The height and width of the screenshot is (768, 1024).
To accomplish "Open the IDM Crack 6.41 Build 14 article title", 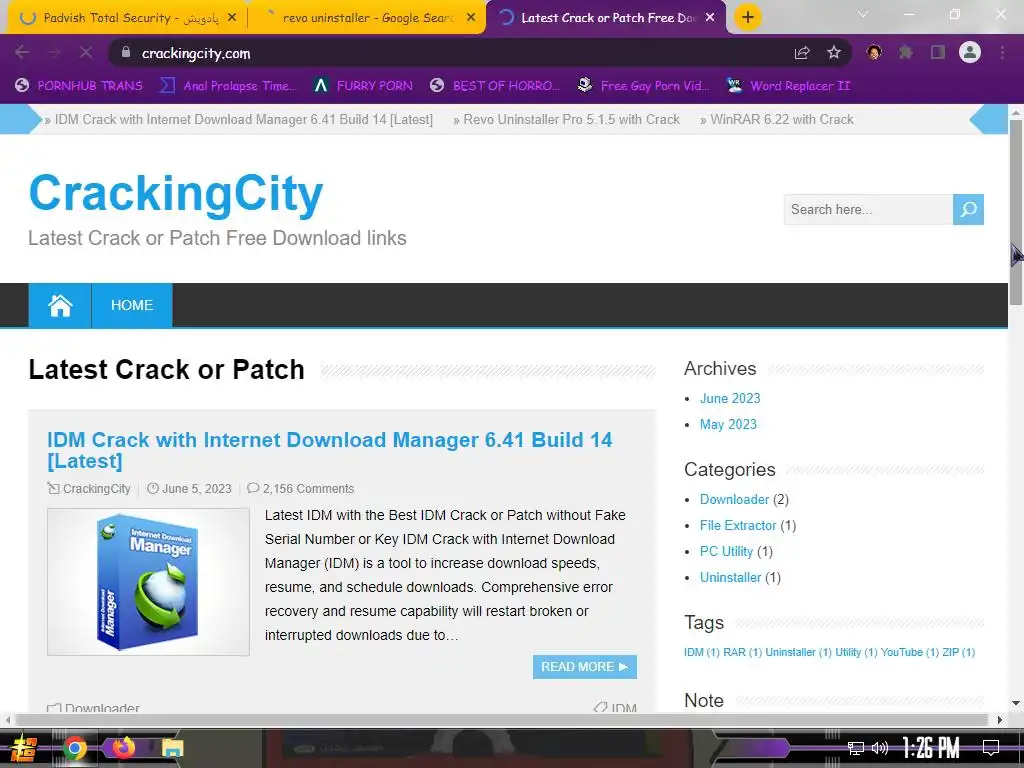I will coord(330,450).
